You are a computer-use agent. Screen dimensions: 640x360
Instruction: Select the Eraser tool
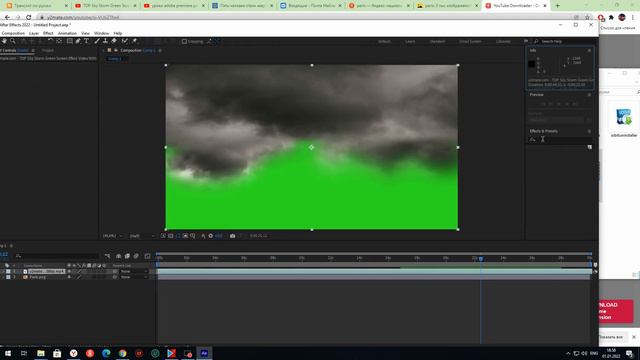[x=114, y=41]
